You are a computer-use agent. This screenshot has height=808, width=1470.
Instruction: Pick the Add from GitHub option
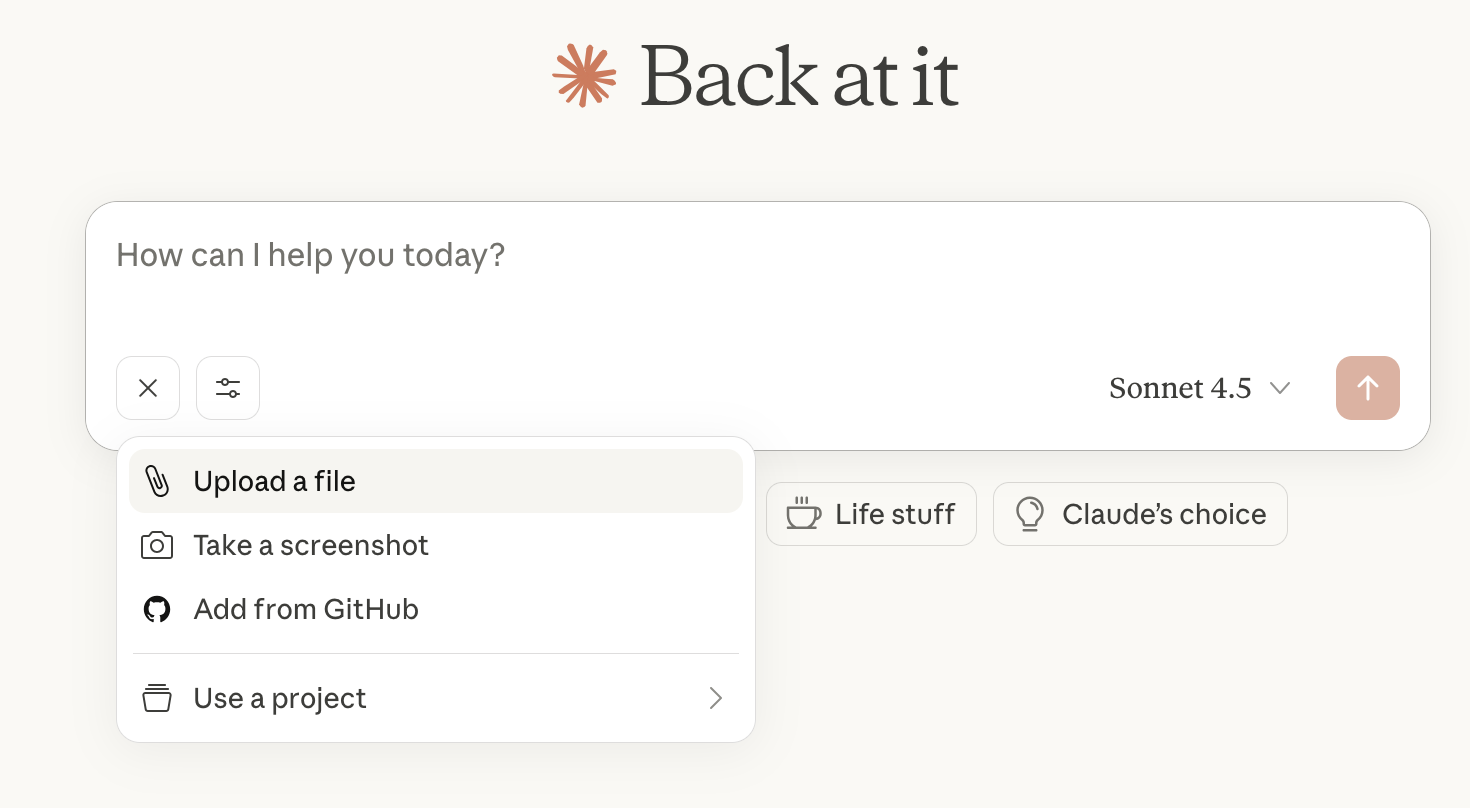coord(306,609)
